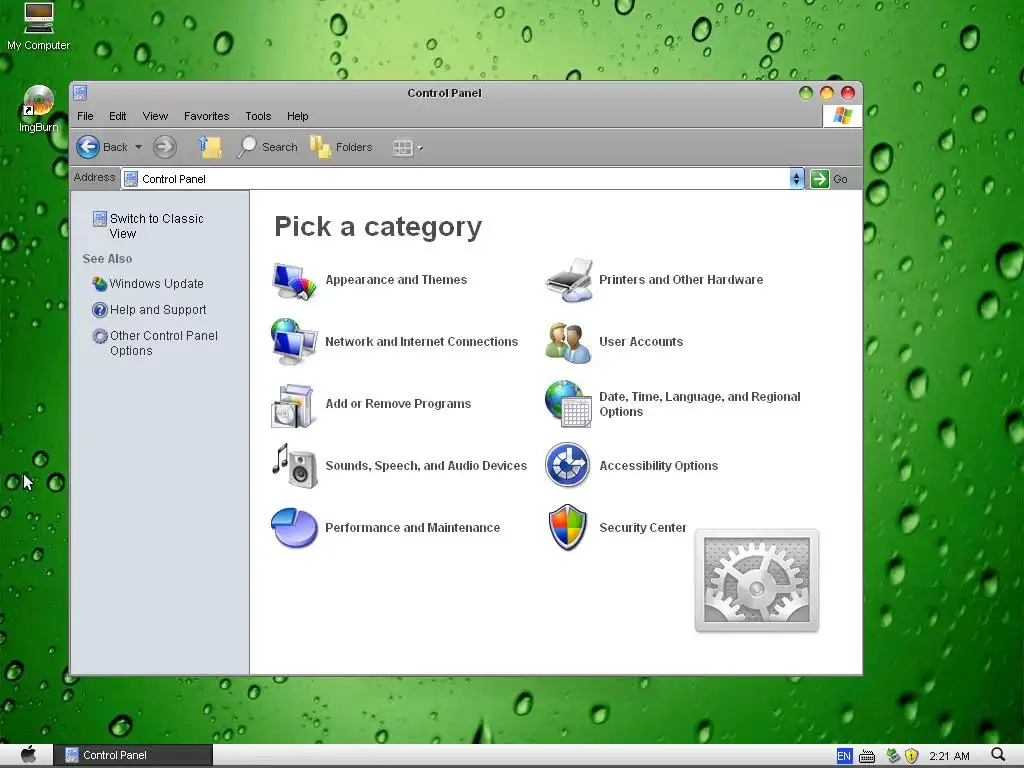
Task: Click Performance and Maintenance text link
Action: click(x=412, y=528)
